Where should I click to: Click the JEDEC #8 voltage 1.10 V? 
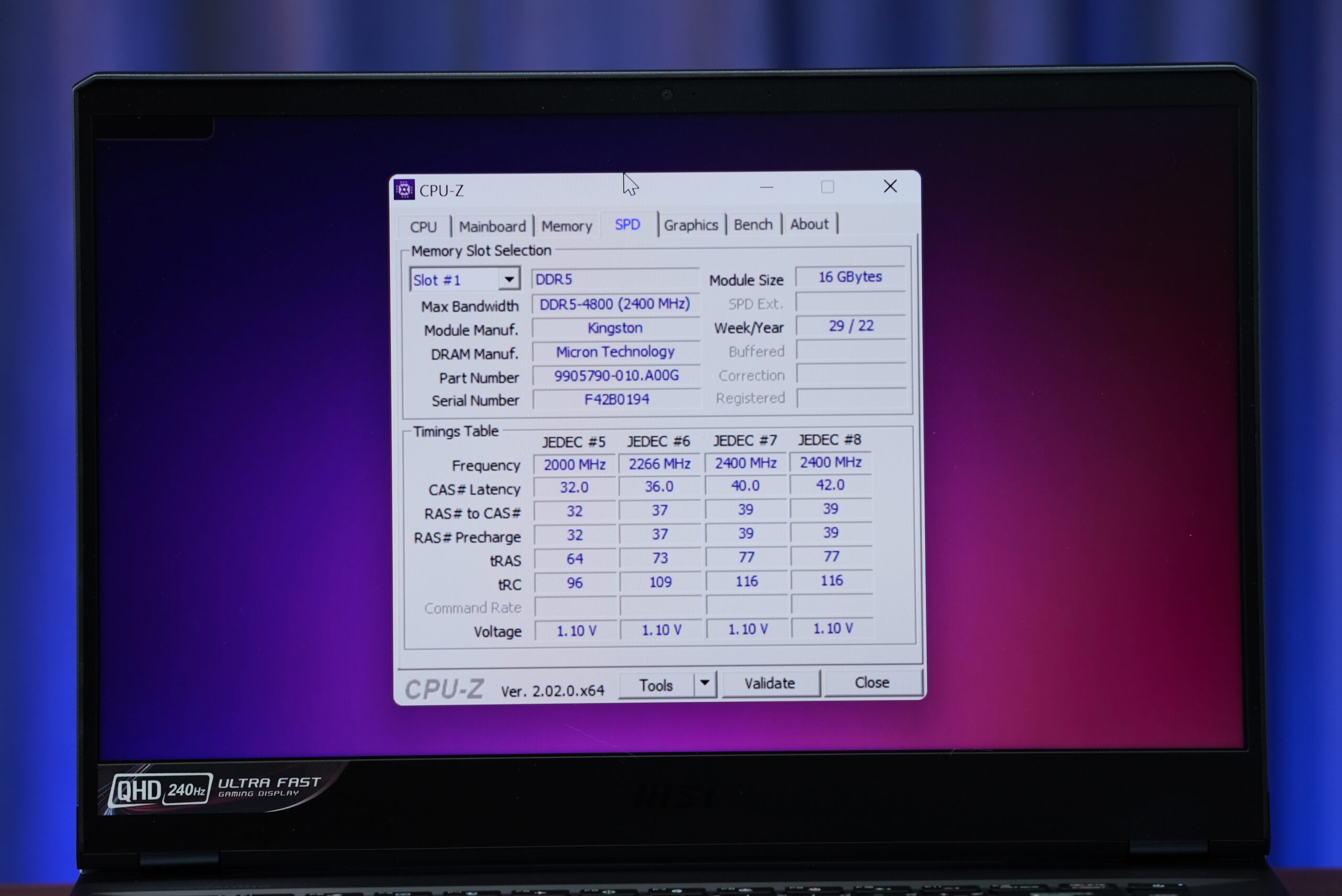(x=833, y=629)
